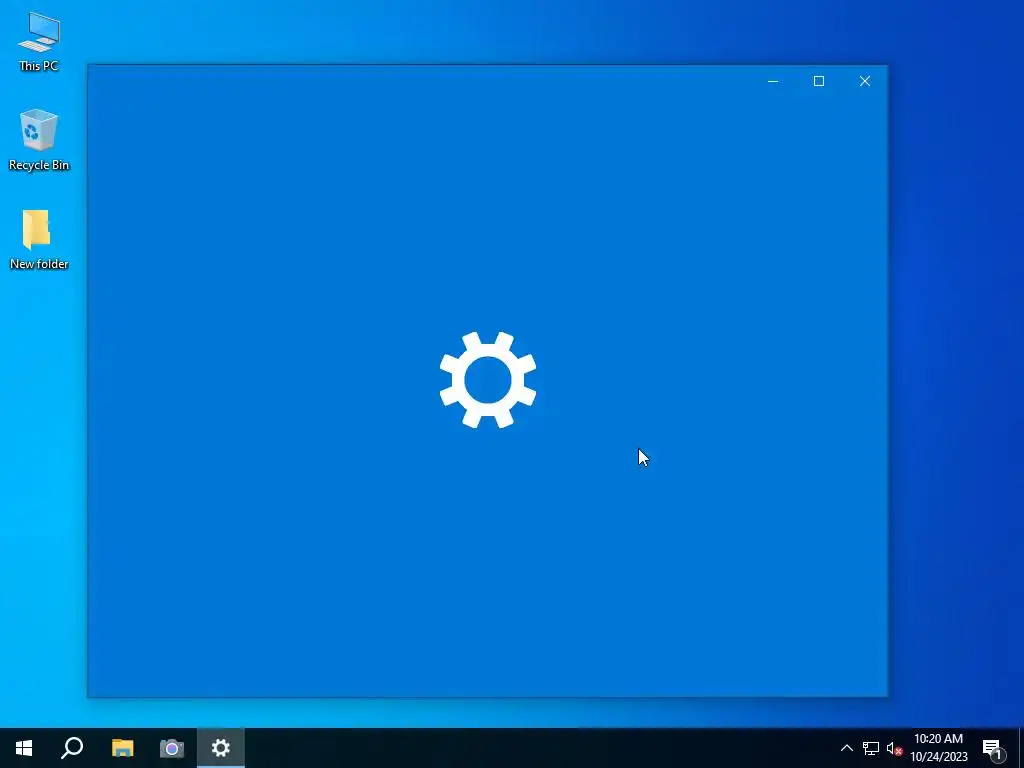1024x768 pixels.
Task: Open clock showing 10:20 AM
Action: (938, 748)
